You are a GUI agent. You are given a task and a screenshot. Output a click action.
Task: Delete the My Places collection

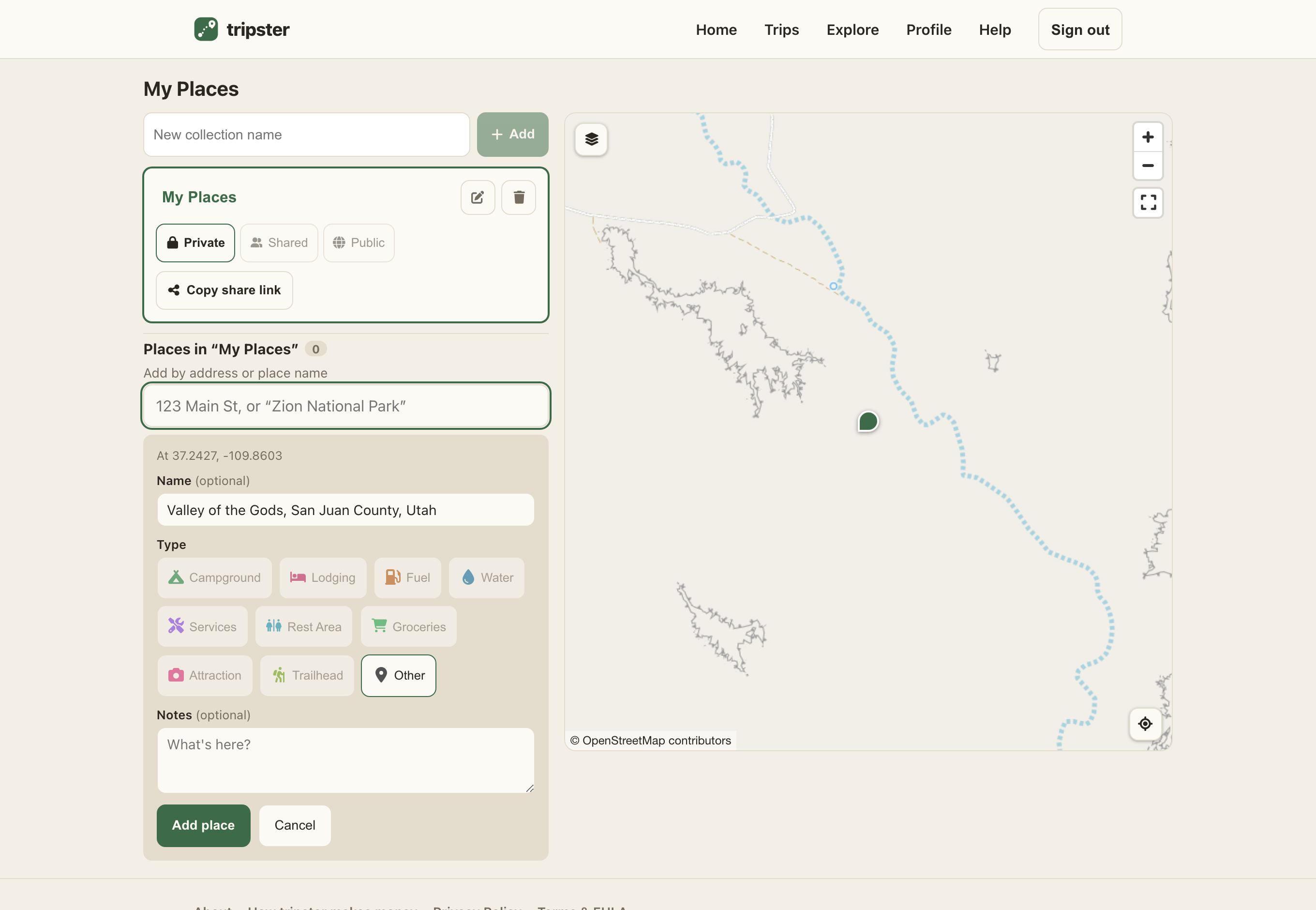tap(518, 197)
